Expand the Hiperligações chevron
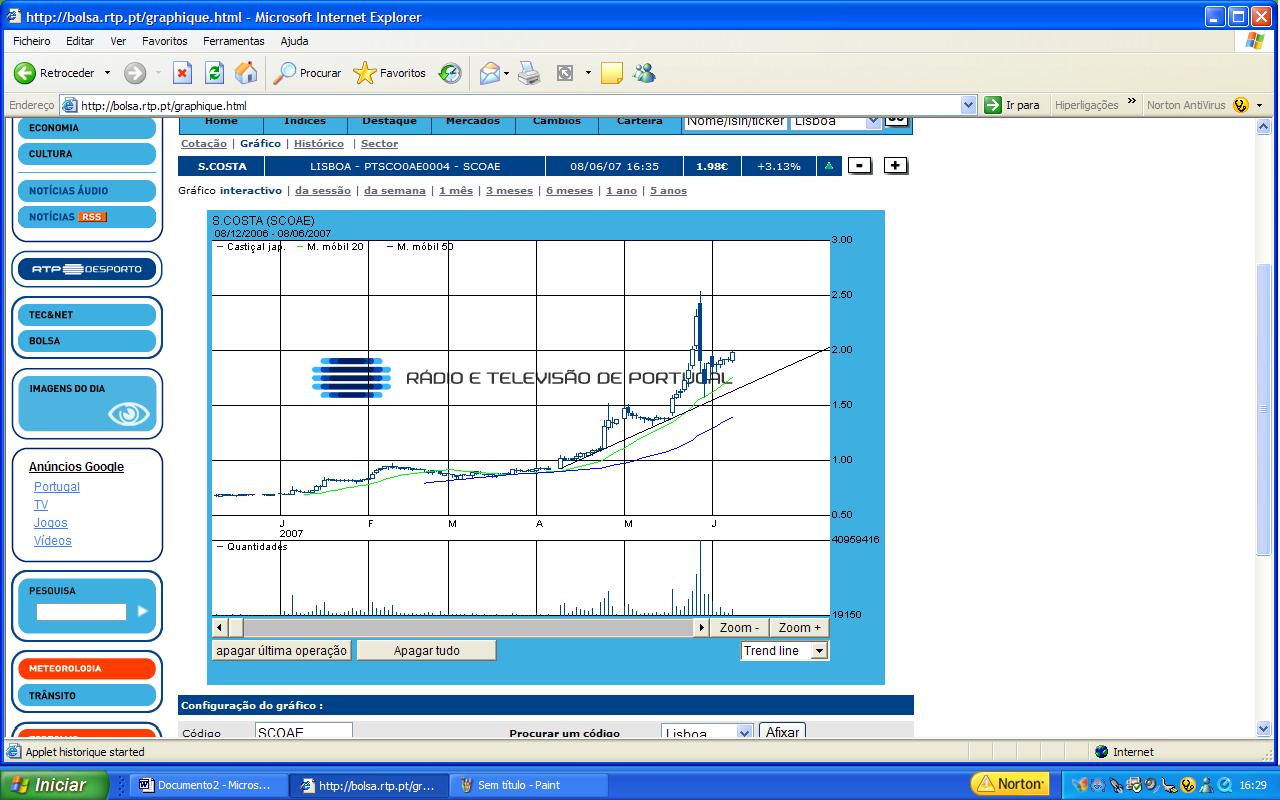Image resolution: width=1280 pixels, height=800 pixels. (x=1132, y=102)
